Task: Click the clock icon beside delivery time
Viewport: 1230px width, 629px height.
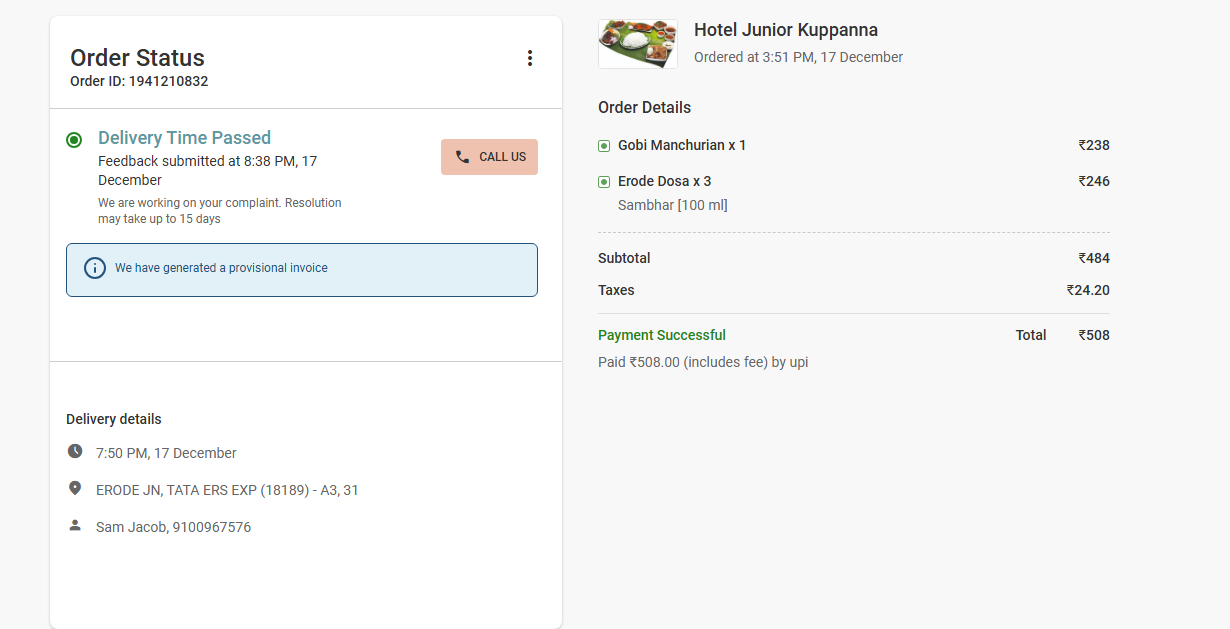Action: coord(75,451)
